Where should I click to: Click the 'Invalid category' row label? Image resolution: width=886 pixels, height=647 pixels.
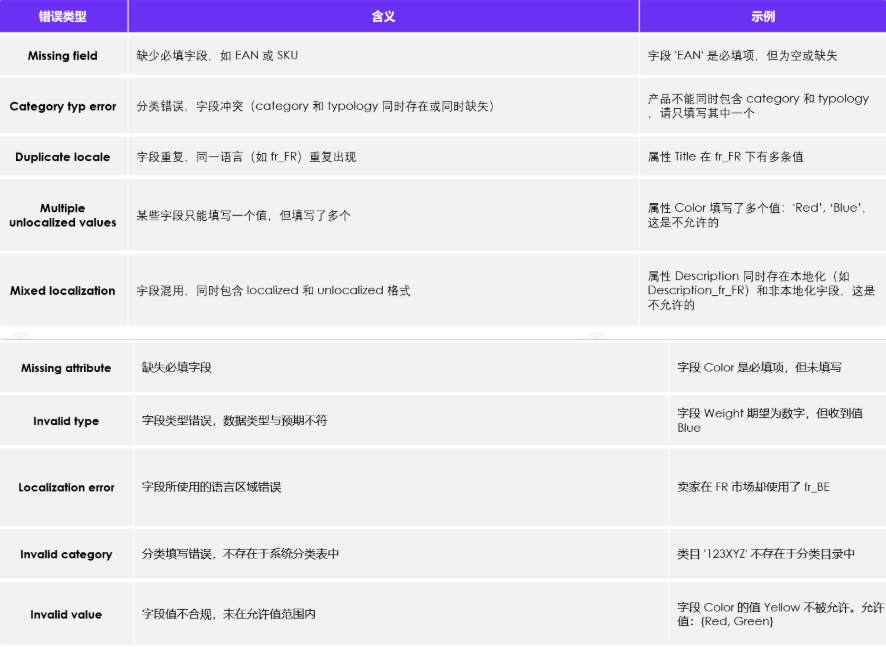(66, 554)
